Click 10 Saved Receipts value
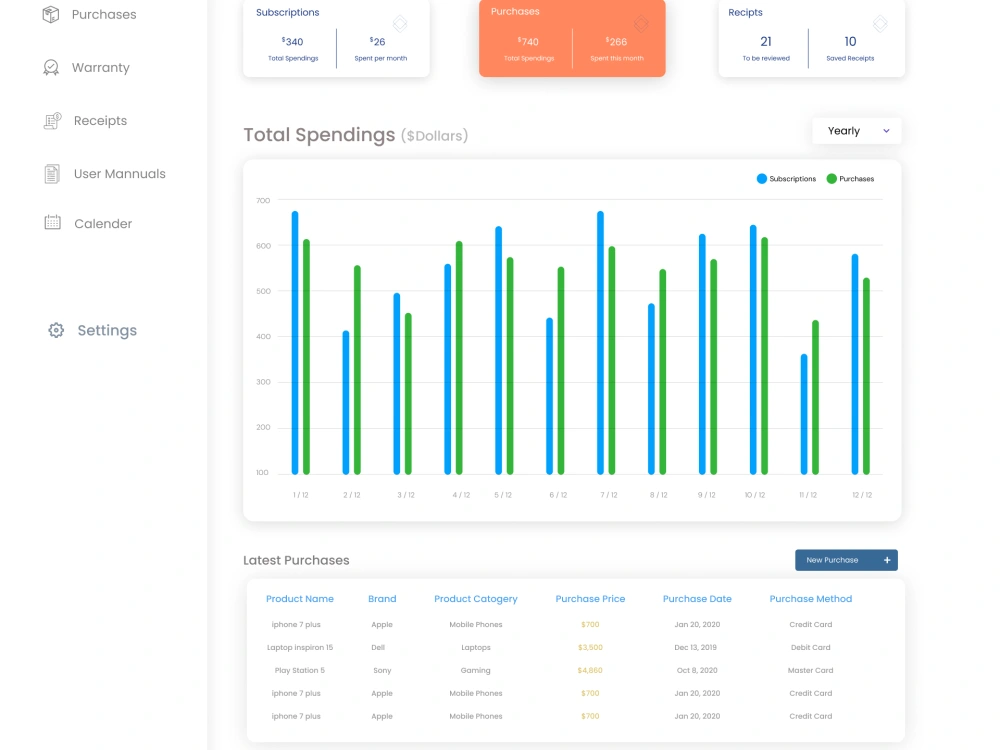The height and width of the screenshot is (750, 1000). click(850, 41)
